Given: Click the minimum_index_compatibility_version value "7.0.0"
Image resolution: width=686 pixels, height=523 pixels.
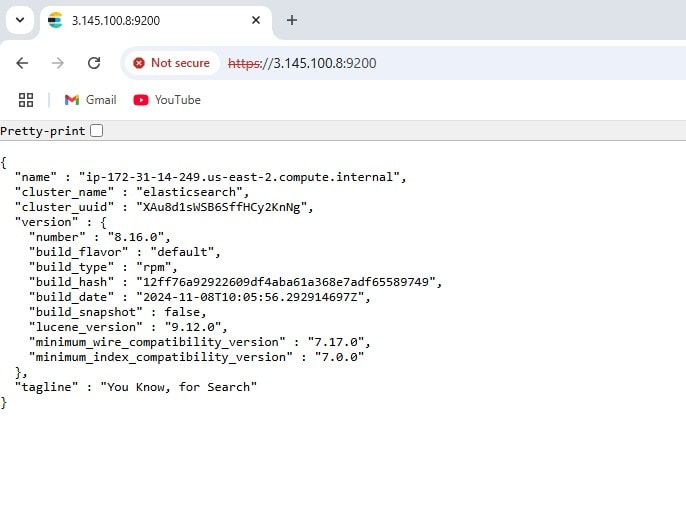Looking at the screenshot, I should pos(339,357).
